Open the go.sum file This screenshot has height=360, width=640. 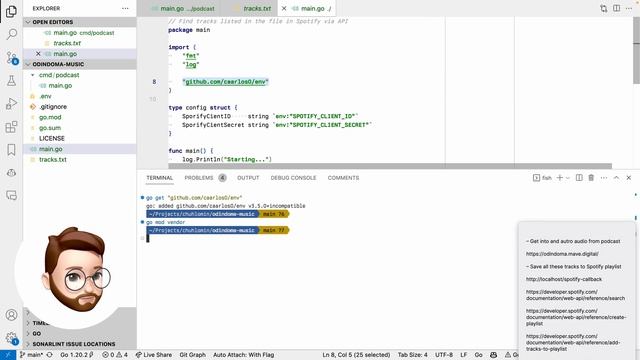[80, 128]
